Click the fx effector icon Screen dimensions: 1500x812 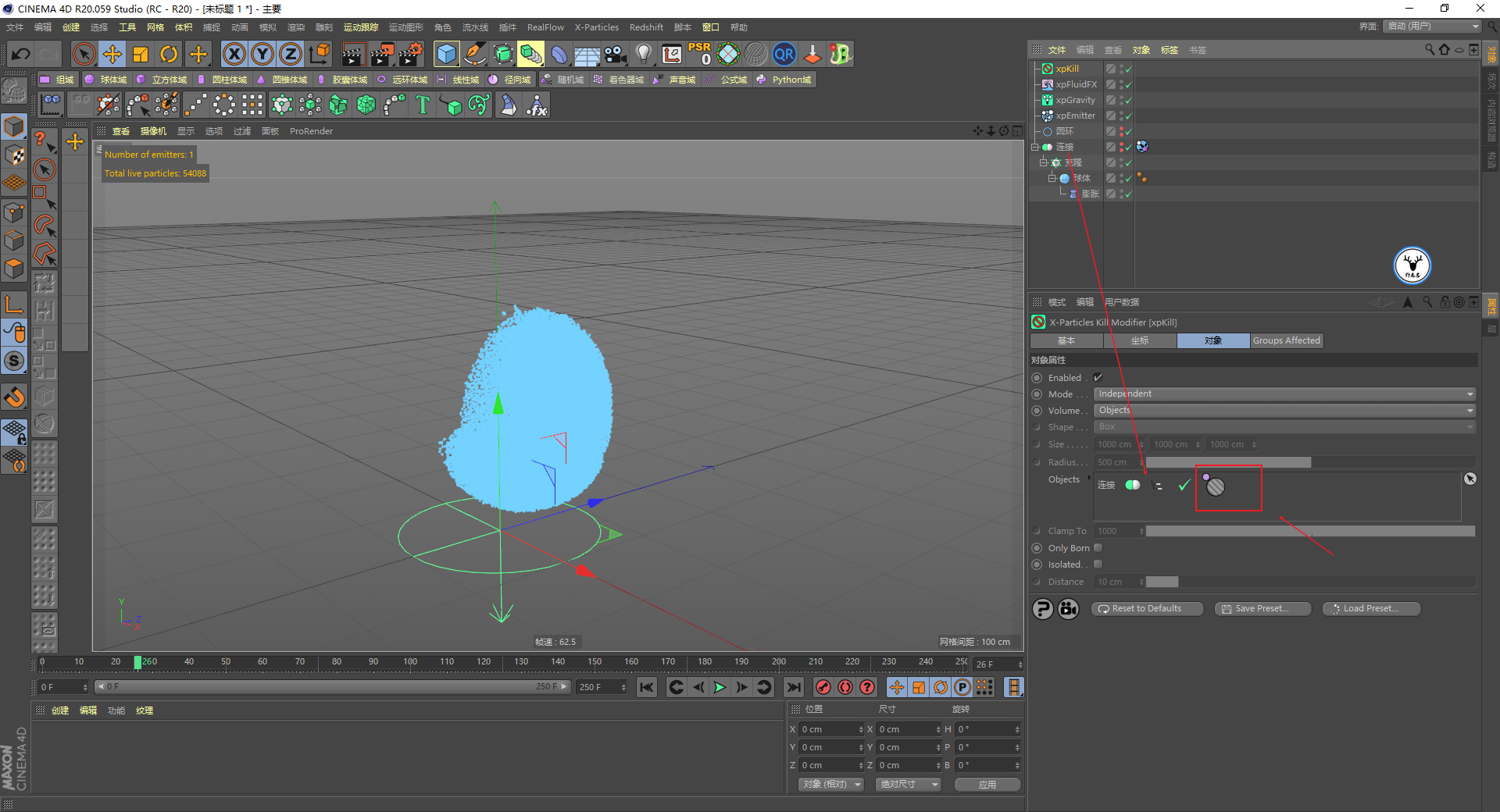pyautogui.click(x=537, y=105)
